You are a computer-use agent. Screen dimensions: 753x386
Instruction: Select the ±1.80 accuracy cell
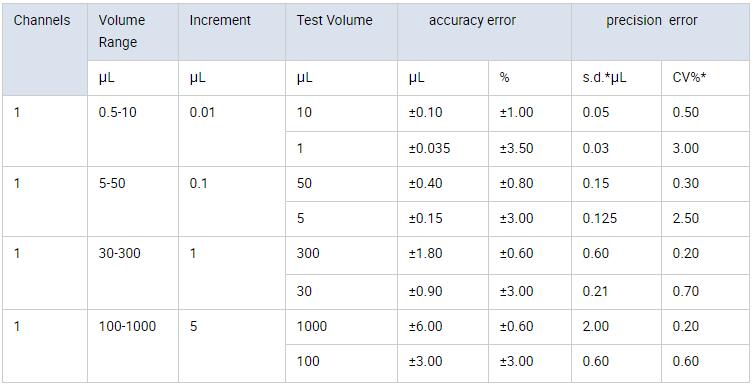click(x=443, y=253)
